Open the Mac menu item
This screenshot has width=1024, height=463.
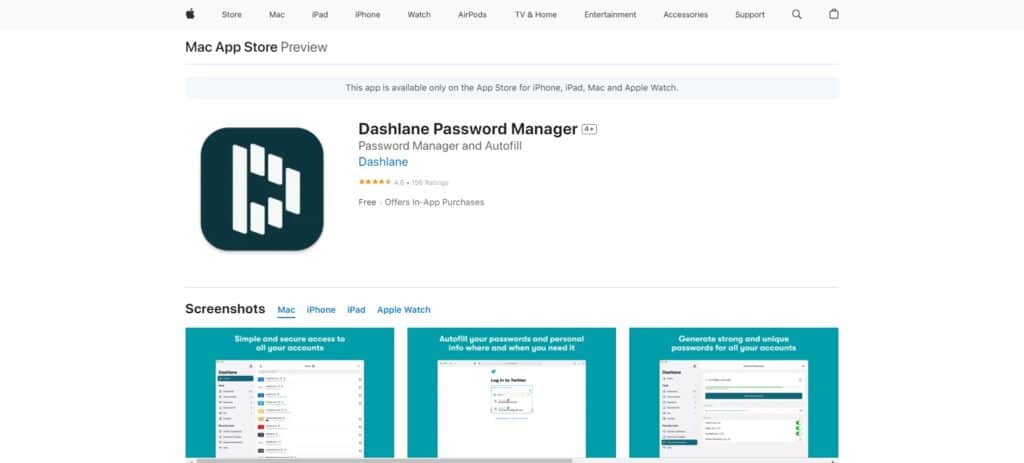[x=277, y=14]
